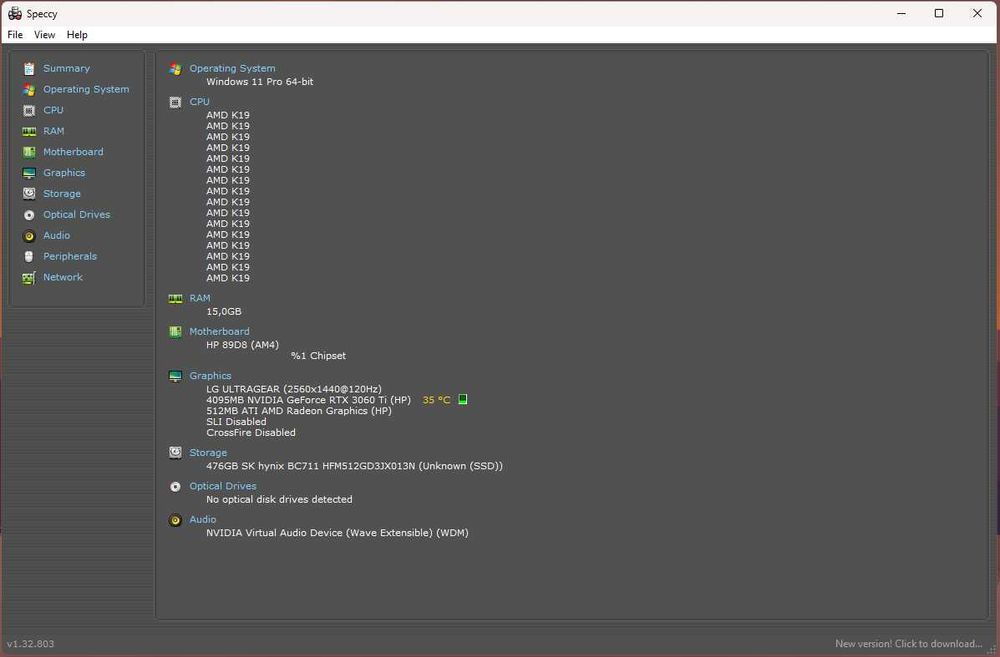
Task: Click the Motherboard icon in sidebar
Action: point(29,152)
